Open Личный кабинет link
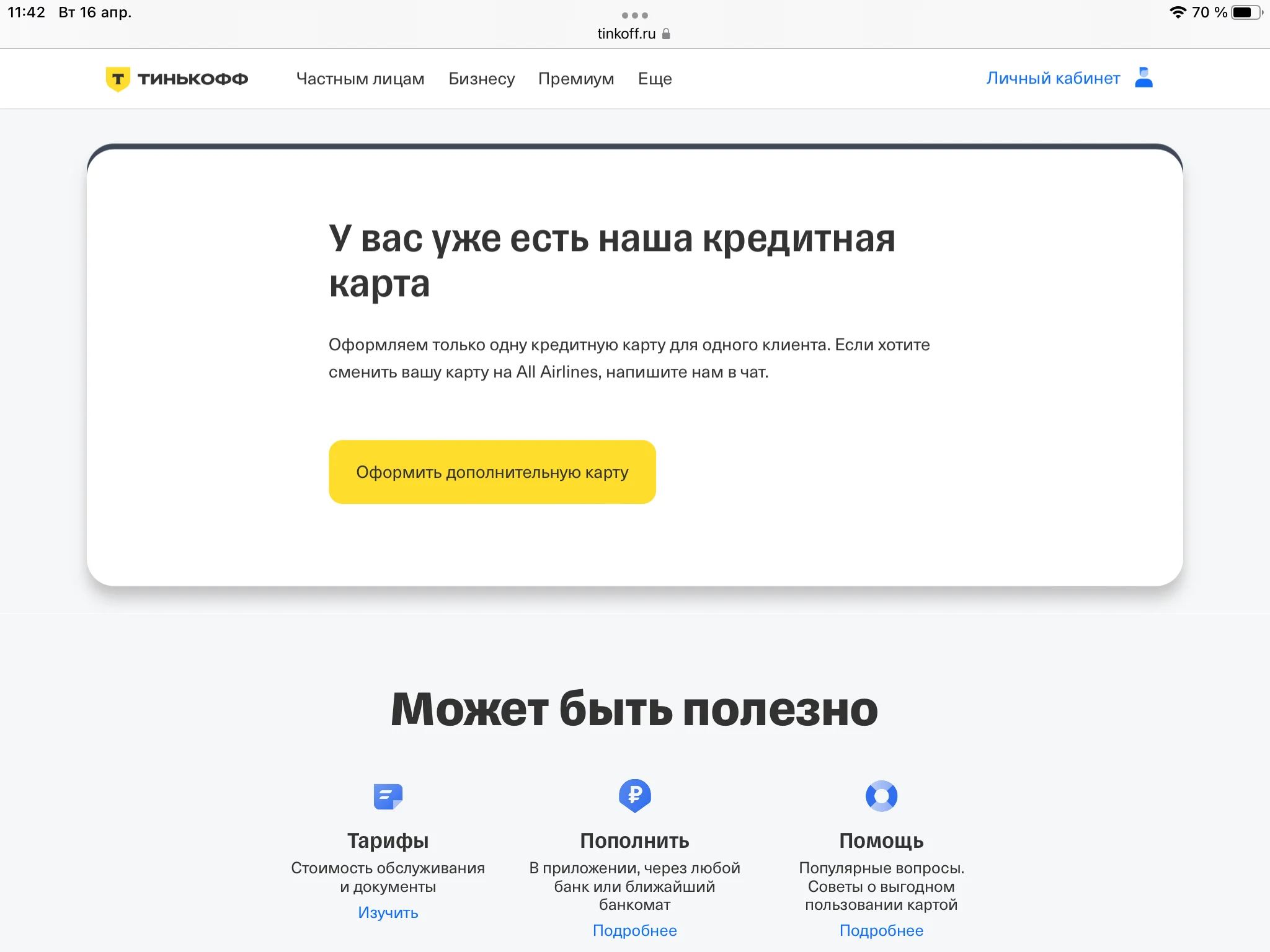This screenshot has height=952, width=1270. click(x=1053, y=78)
